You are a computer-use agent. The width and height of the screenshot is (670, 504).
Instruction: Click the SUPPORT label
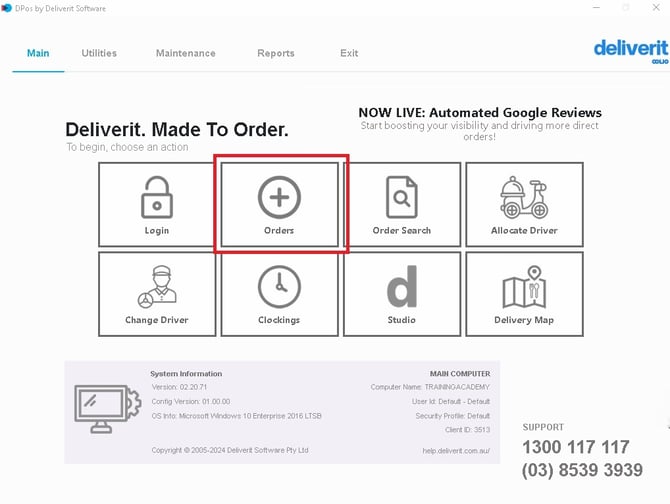(x=543, y=427)
